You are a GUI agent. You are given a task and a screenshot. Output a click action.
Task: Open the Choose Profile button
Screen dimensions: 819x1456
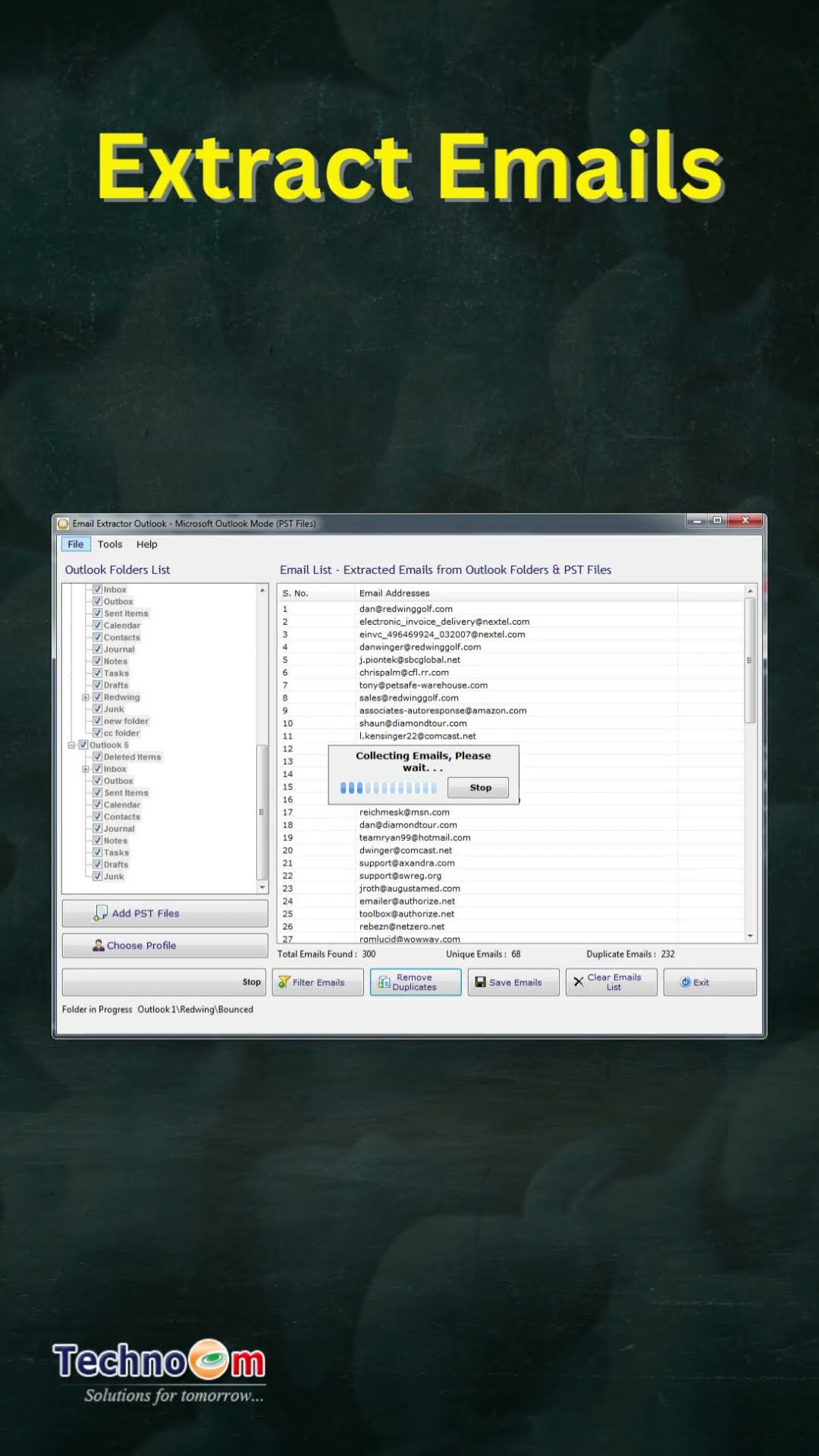pos(165,946)
